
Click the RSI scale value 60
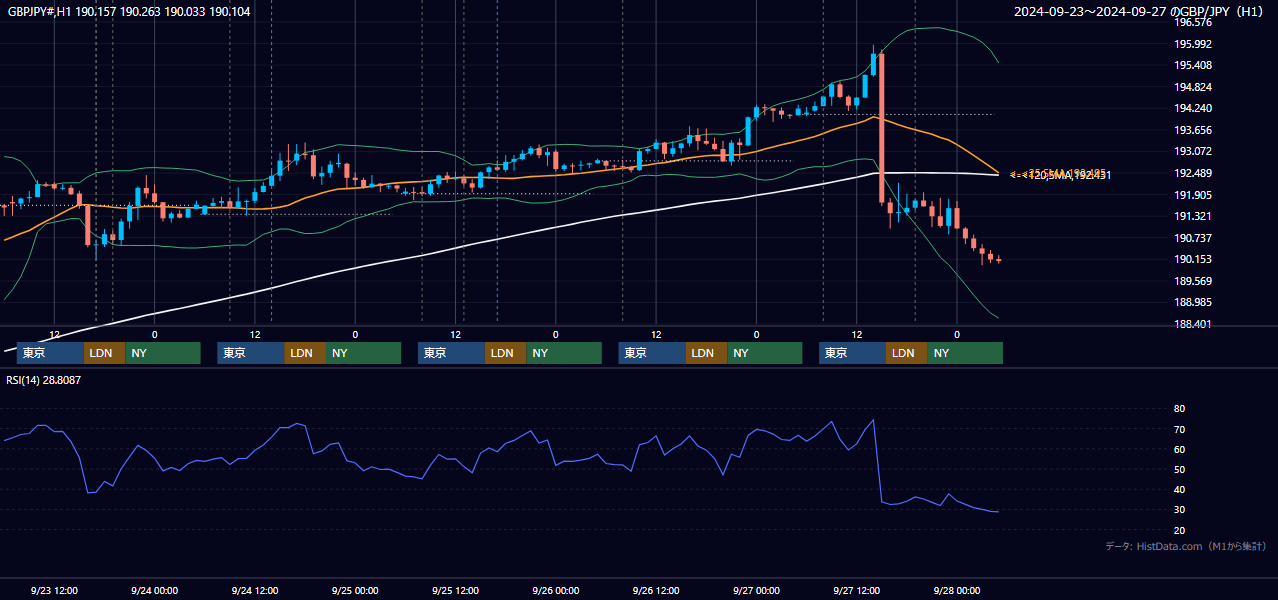[1179, 449]
